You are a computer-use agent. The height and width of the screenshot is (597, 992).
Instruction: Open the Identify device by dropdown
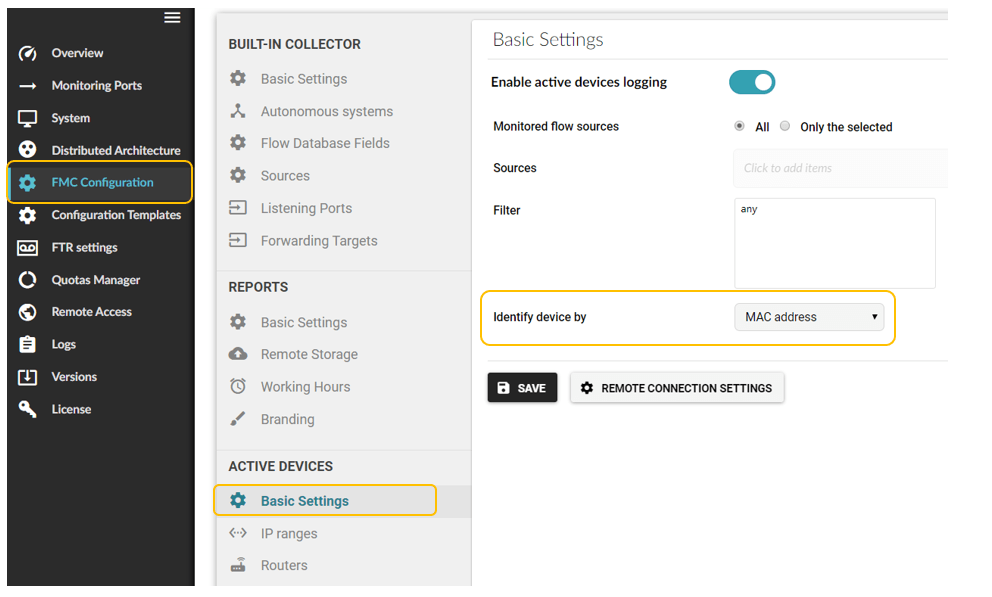click(x=809, y=317)
